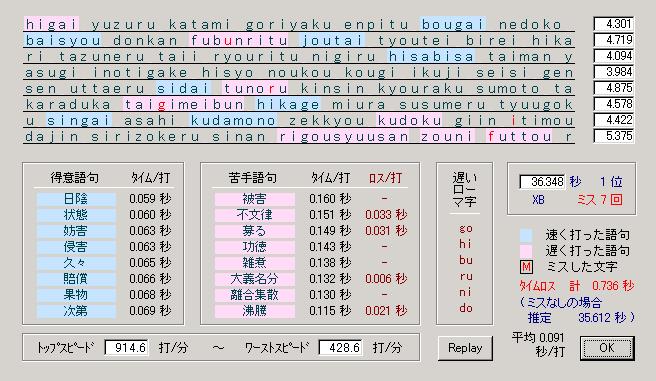Select strong phrase 状態
656x381 pixels.
pyautogui.click(x=76, y=215)
